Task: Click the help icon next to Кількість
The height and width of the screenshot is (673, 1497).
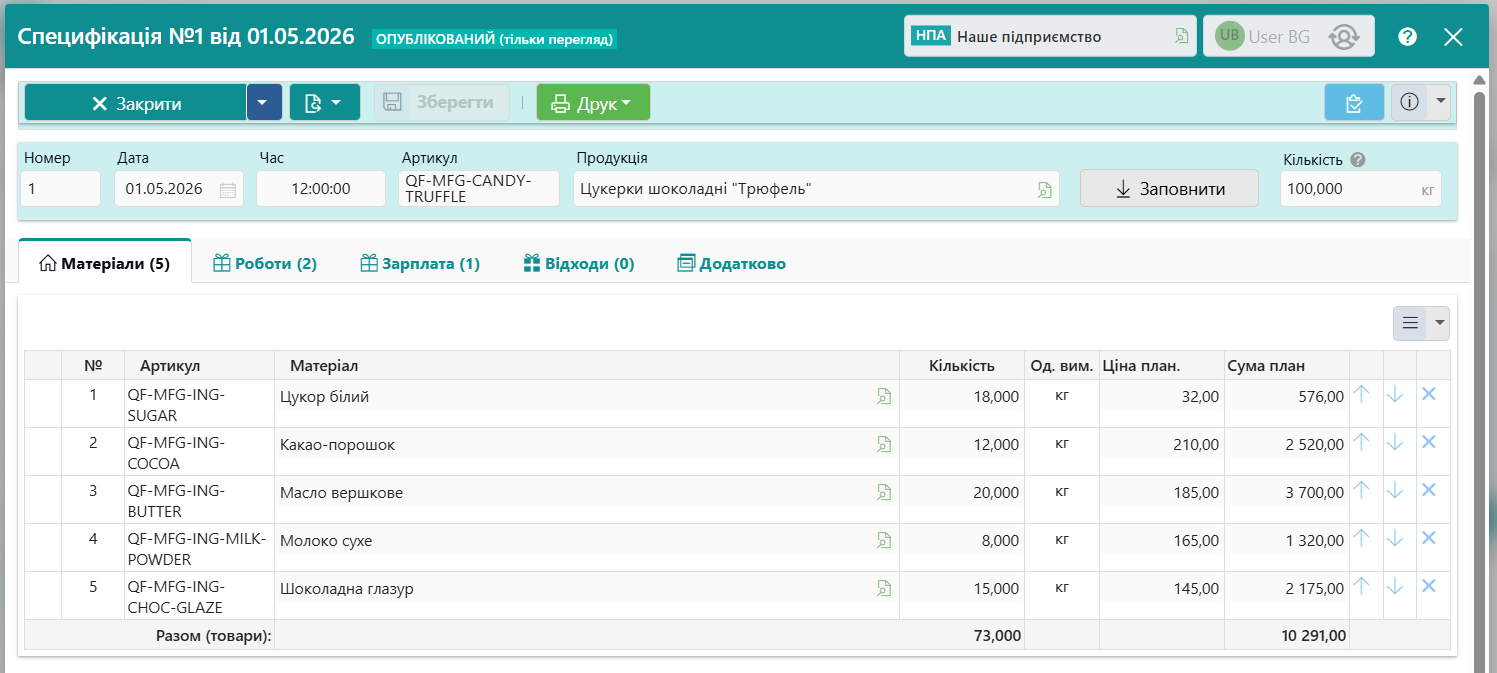Action: click(x=1357, y=159)
